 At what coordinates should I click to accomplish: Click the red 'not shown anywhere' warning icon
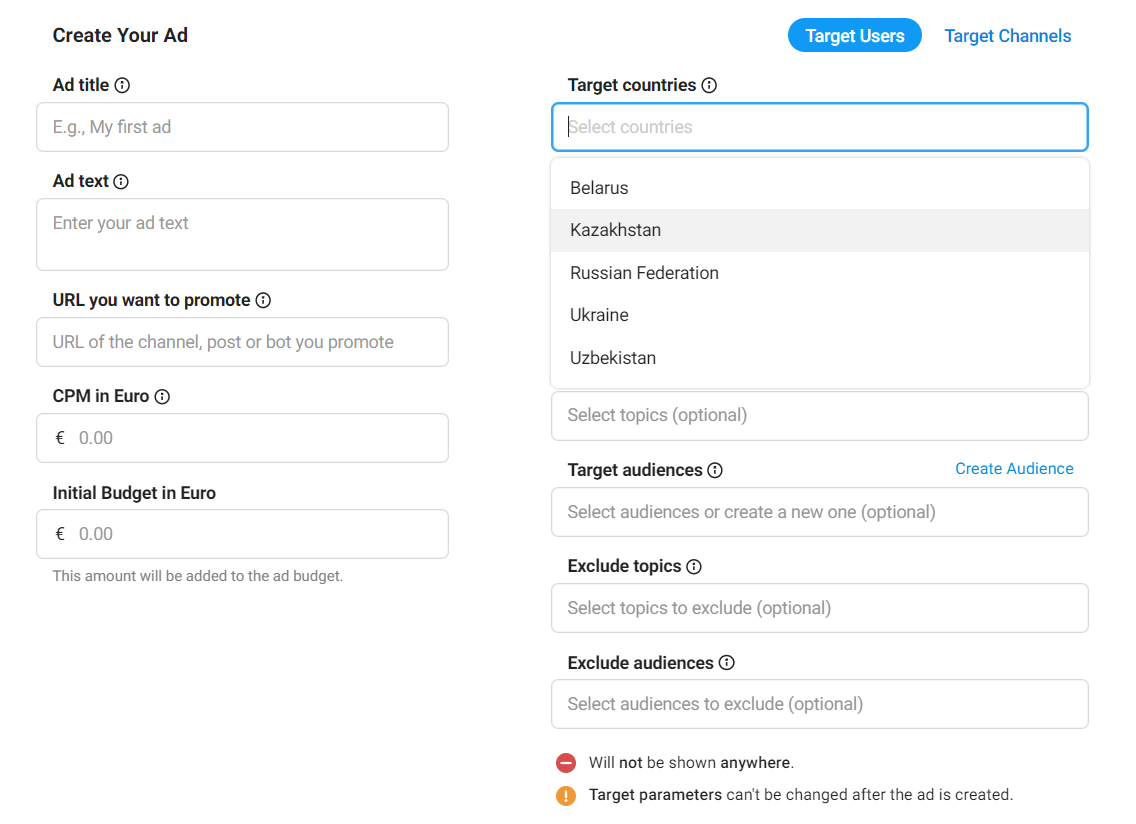tap(565, 762)
